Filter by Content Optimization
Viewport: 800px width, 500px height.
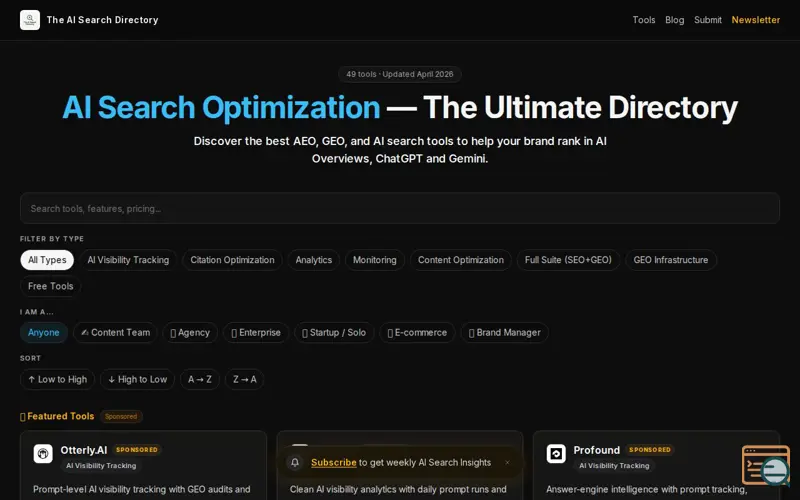(461, 260)
